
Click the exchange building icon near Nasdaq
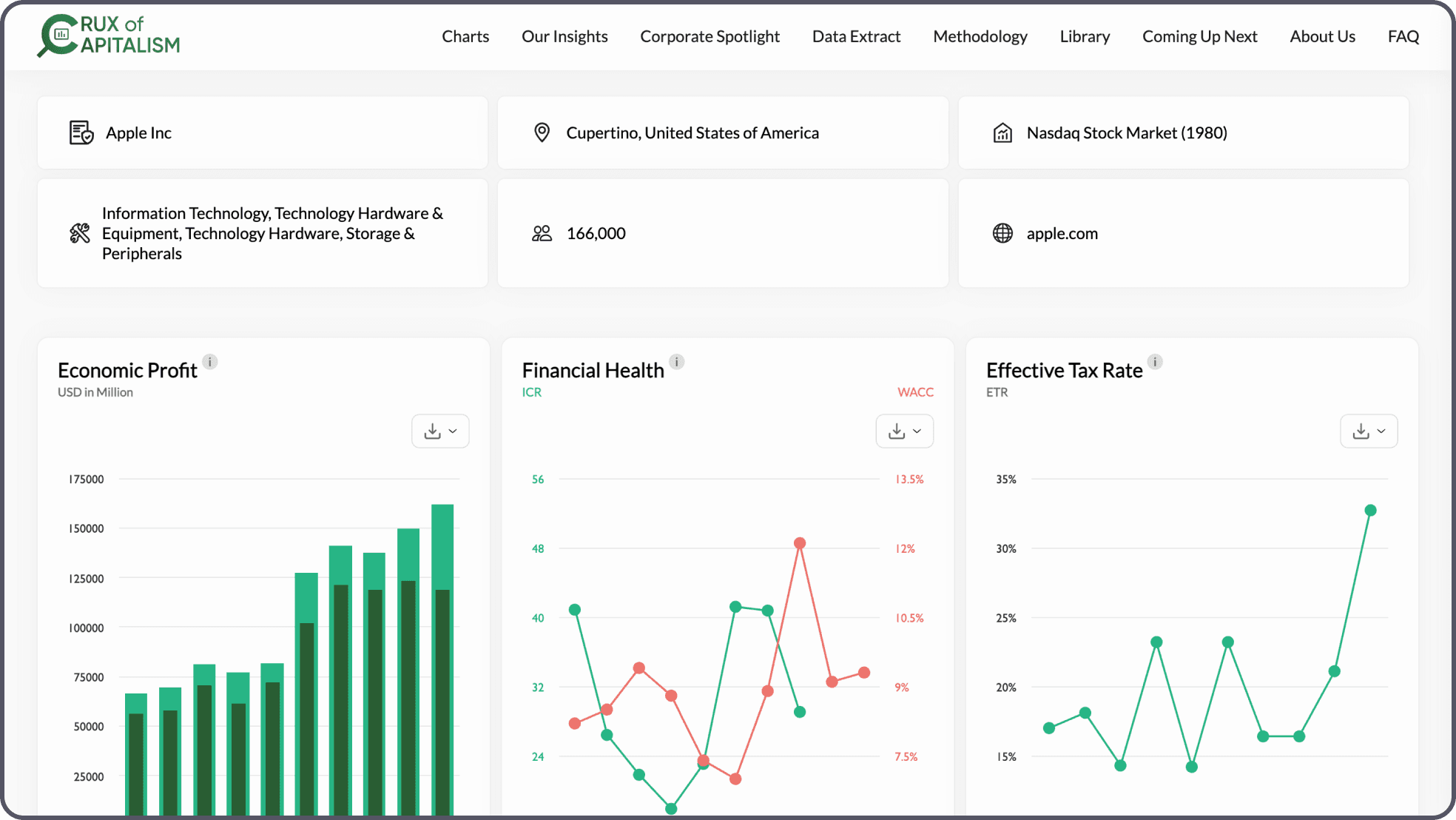(x=1002, y=133)
